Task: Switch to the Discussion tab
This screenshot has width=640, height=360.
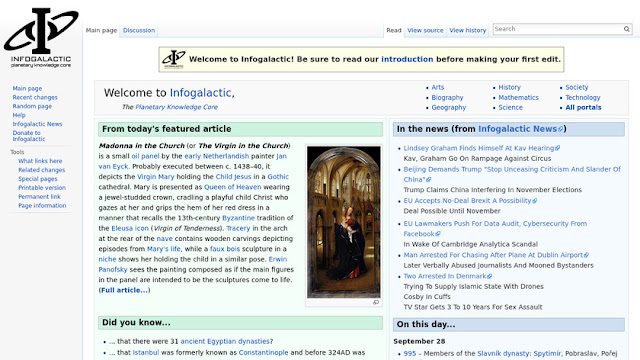Action: click(x=139, y=30)
